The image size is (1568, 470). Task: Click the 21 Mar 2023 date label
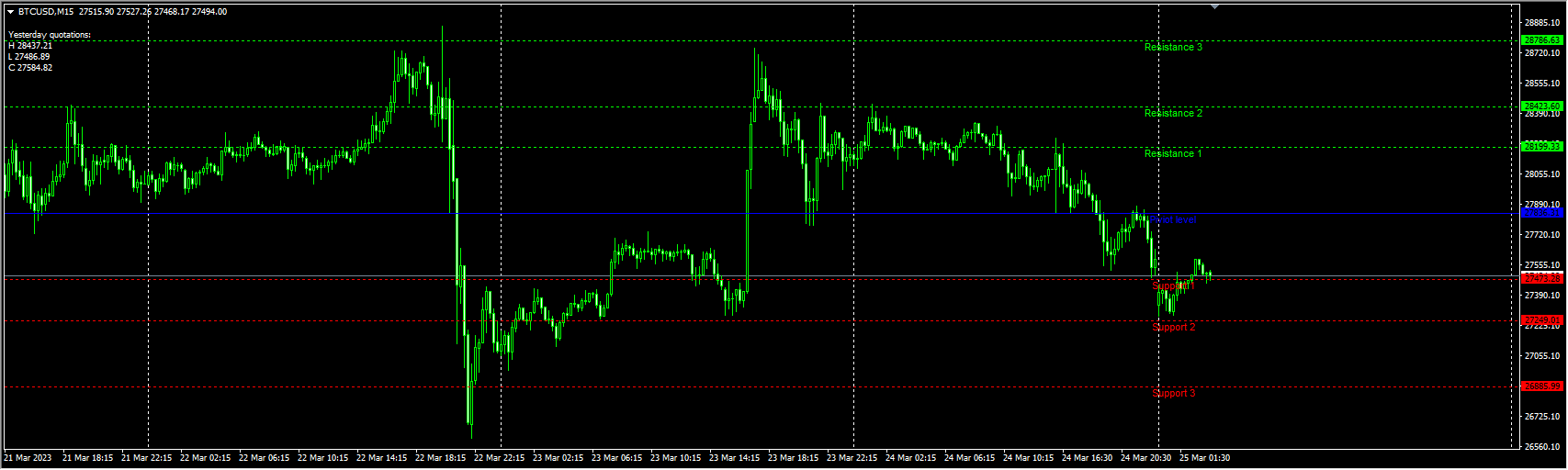28,458
